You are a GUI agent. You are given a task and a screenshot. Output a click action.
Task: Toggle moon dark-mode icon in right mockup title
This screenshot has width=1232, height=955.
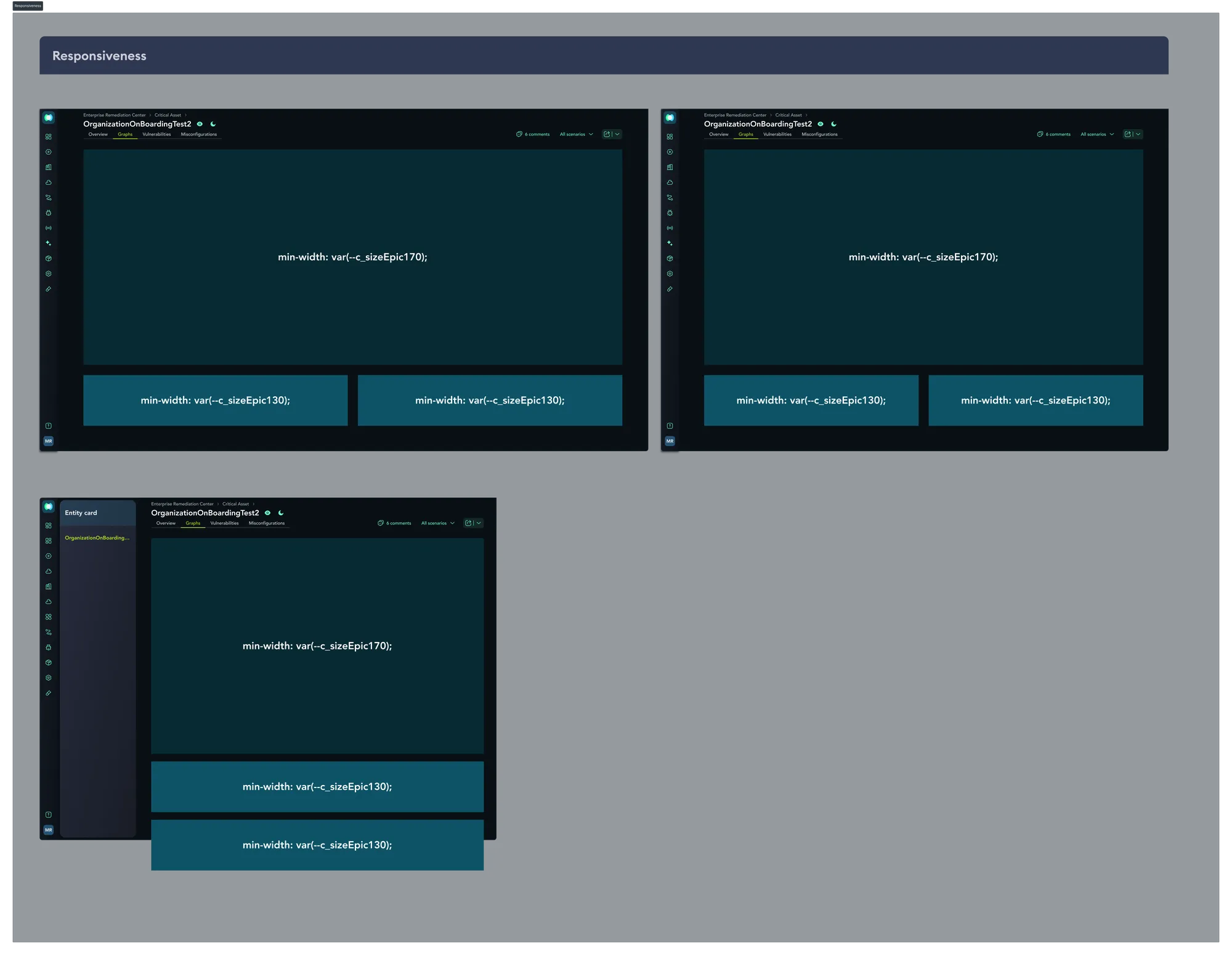coord(834,124)
